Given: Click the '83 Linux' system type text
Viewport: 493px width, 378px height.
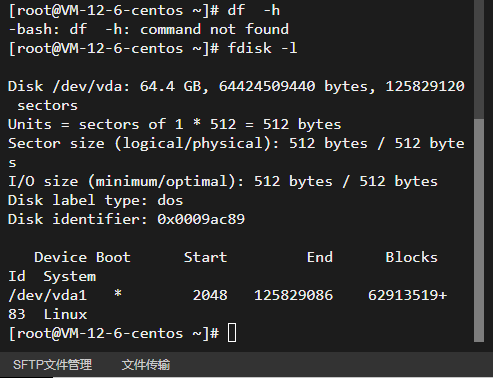Looking at the screenshot, I should tap(48, 314).
